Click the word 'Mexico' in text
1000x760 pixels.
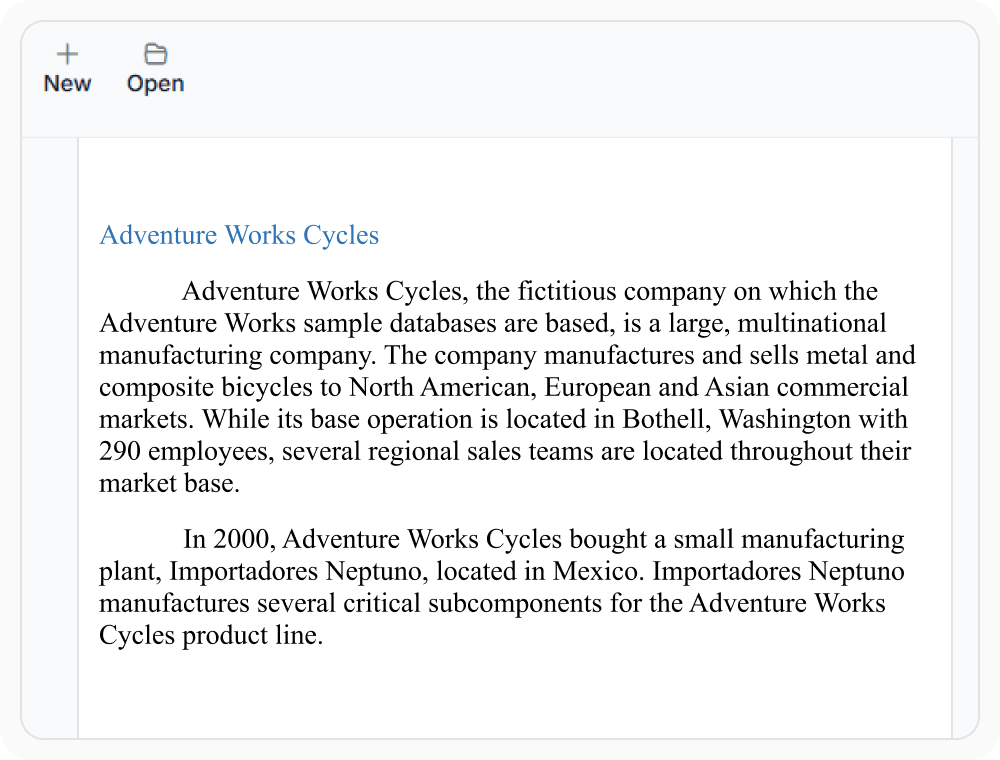(596, 571)
